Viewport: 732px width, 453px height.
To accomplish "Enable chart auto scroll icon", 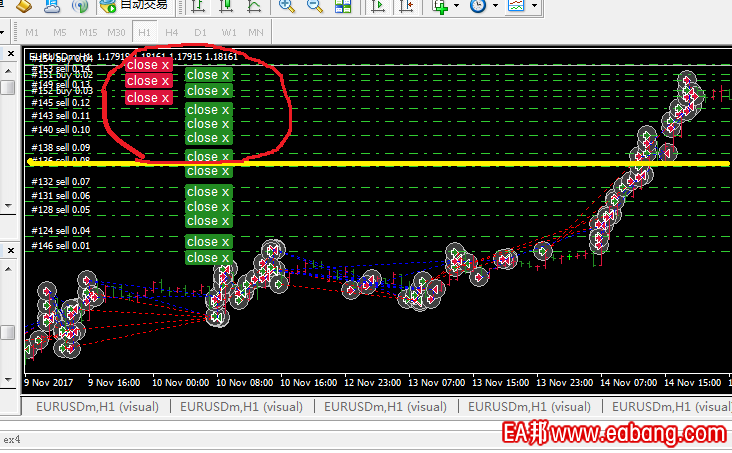I will (x=378, y=7).
